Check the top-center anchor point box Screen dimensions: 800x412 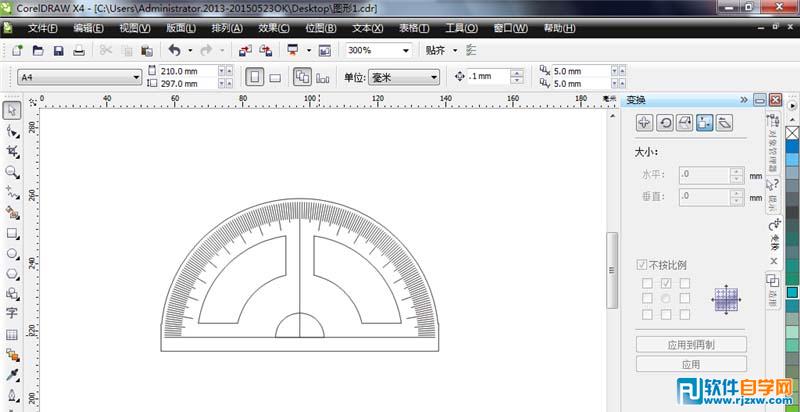point(665,283)
